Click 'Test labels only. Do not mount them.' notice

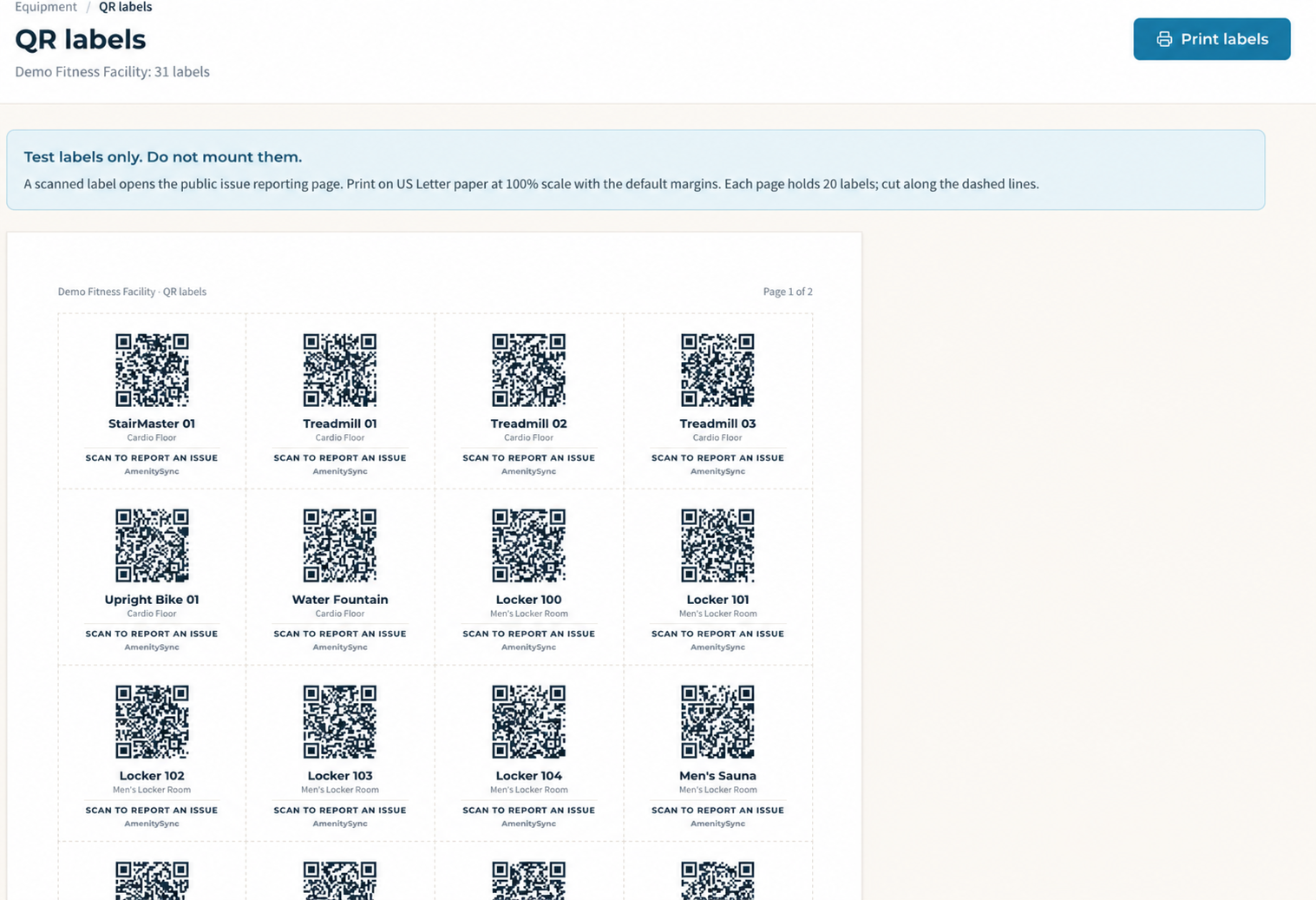[x=163, y=157]
